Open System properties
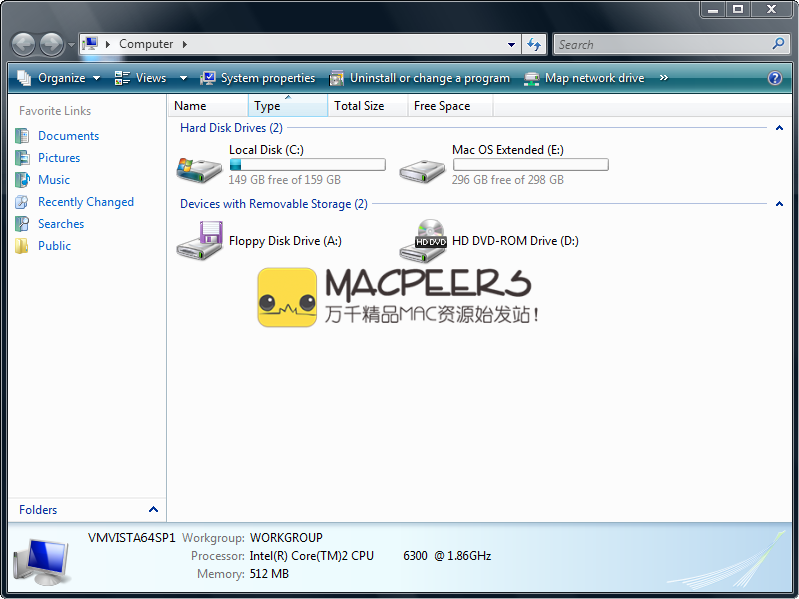Image resolution: width=799 pixels, height=599 pixels. [258, 78]
